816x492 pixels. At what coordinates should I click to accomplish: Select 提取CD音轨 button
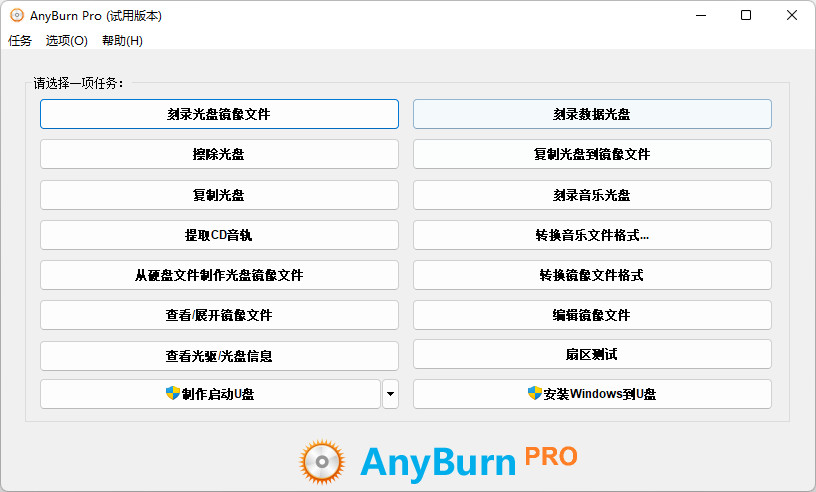click(219, 235)
